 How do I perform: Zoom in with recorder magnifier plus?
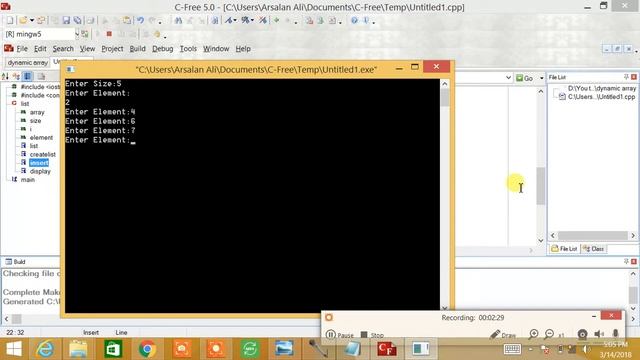(x=533, y=334)
